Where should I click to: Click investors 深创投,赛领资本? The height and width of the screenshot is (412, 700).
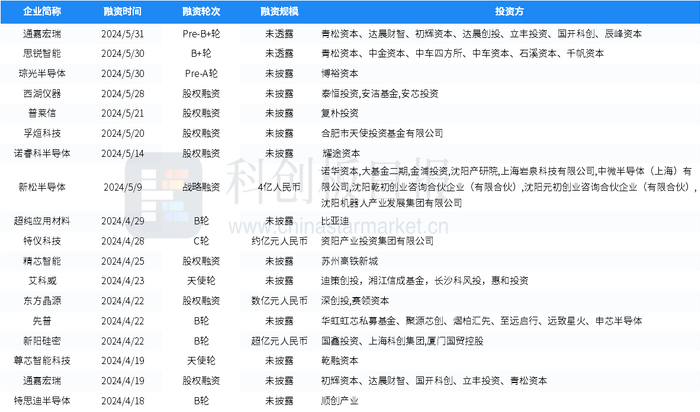(355, 301)
